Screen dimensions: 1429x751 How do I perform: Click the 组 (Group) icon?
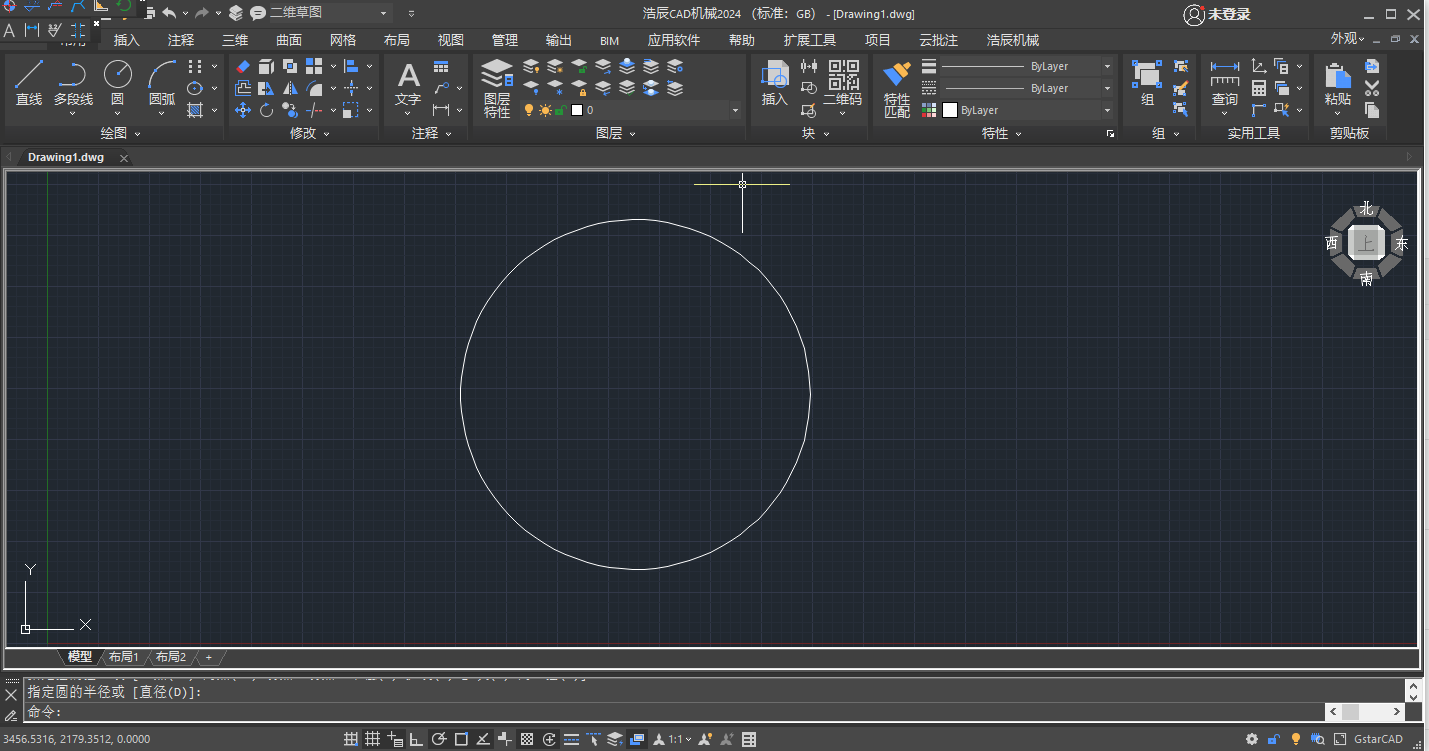[1147, 83]
